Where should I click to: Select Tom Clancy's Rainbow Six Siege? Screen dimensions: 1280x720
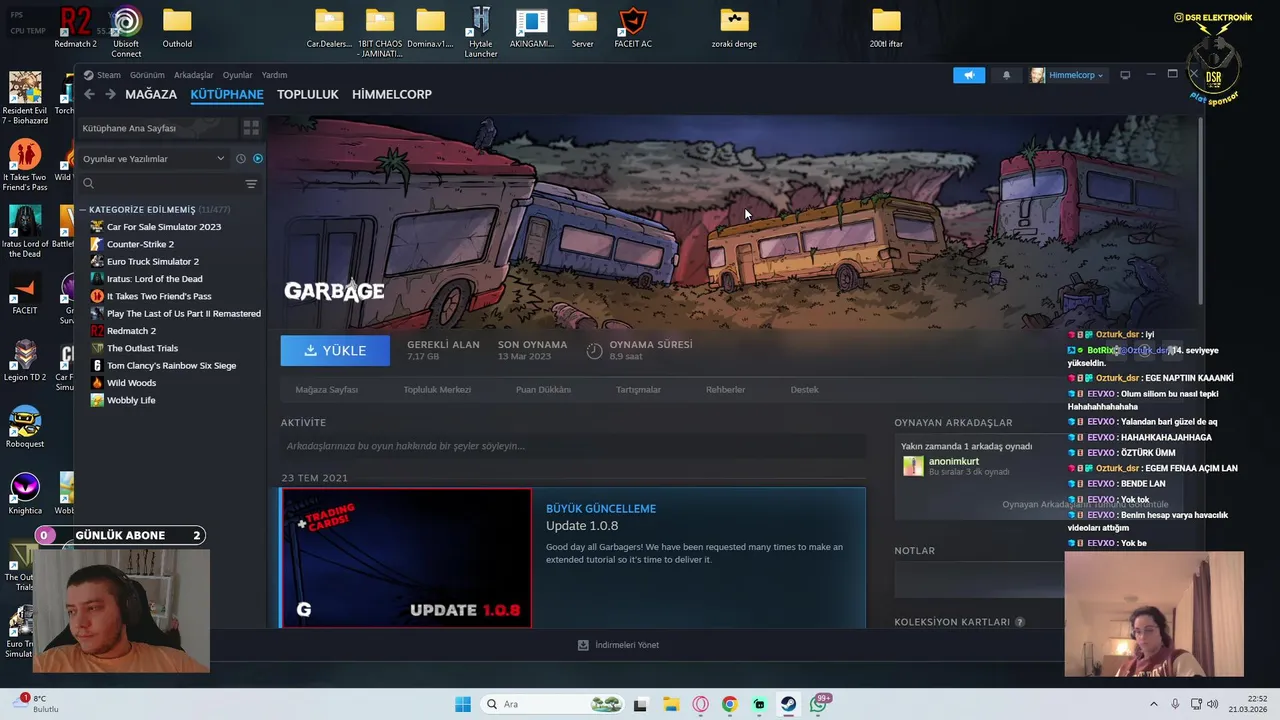[x=170, y=365]
